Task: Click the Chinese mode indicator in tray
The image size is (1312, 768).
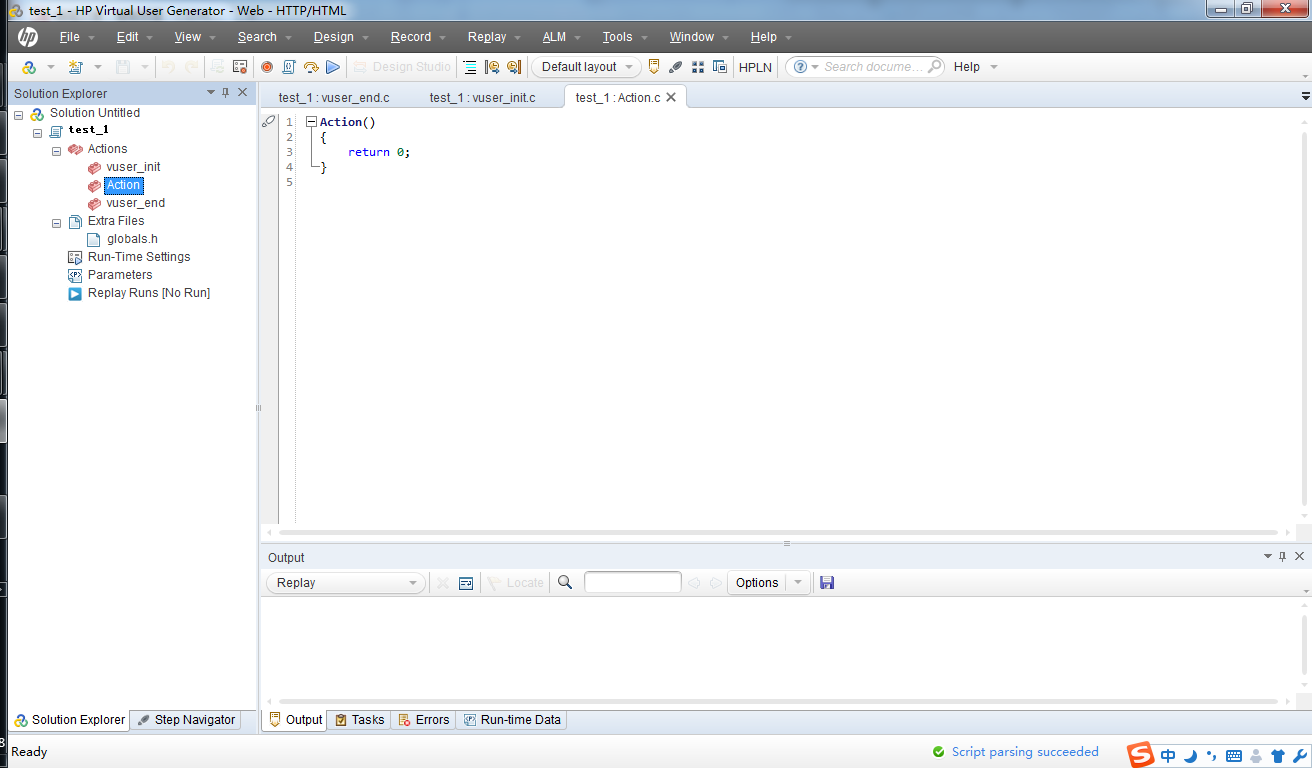Action: tap(1168, 756)
